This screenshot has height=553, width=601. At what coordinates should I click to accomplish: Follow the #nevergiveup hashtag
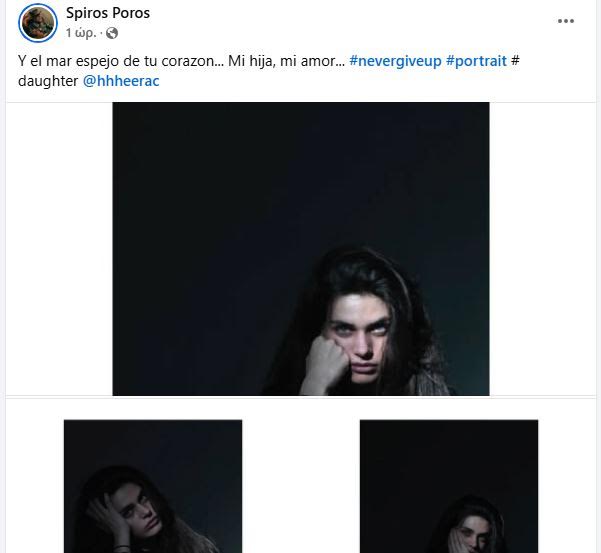coord(395,61)
